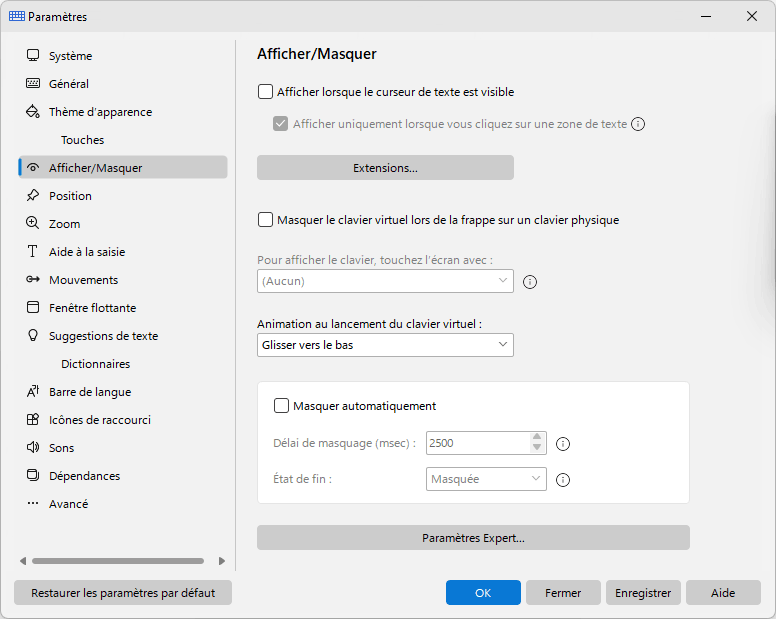
Task: Click the Système monitor icon
Action: point(33,55)
